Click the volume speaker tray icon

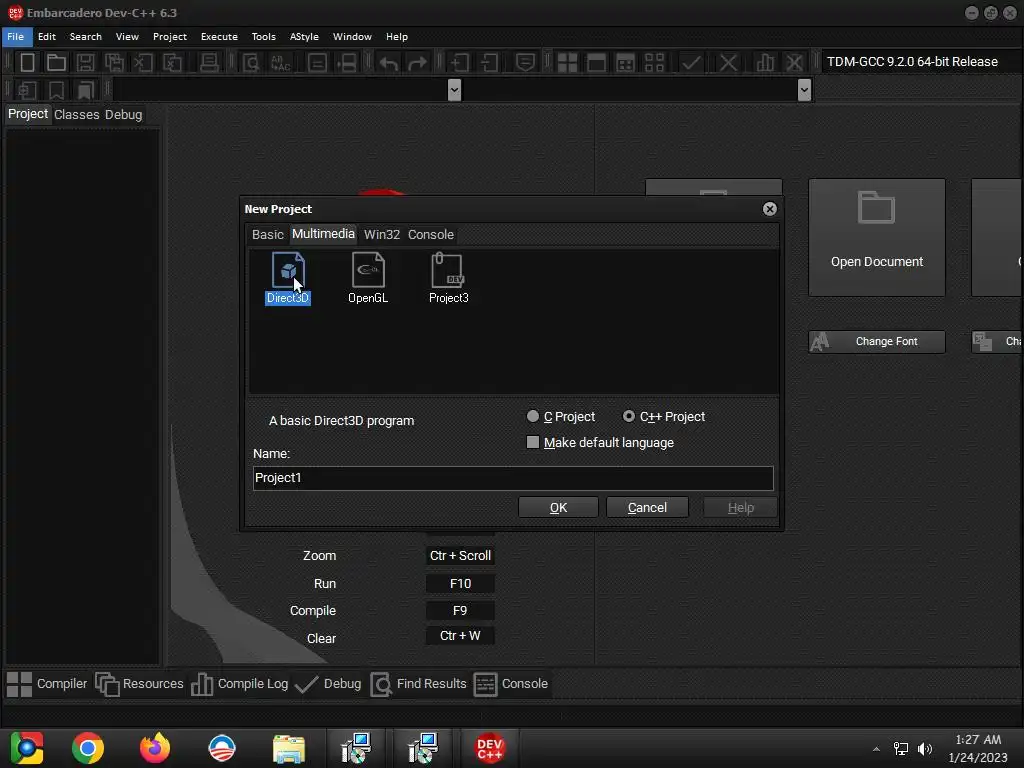pyautogui.click(x=925, y=749)
